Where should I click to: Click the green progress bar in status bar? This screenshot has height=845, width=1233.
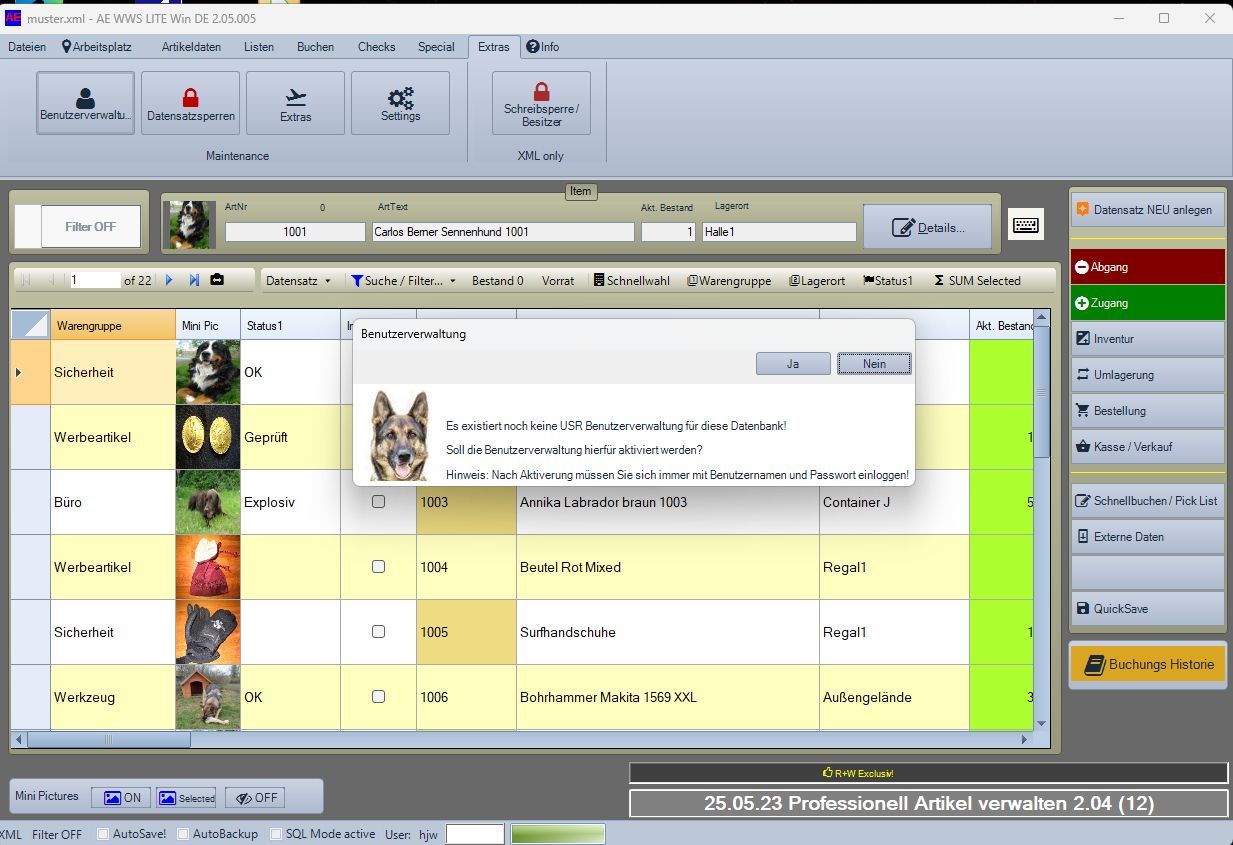(558, 834)
